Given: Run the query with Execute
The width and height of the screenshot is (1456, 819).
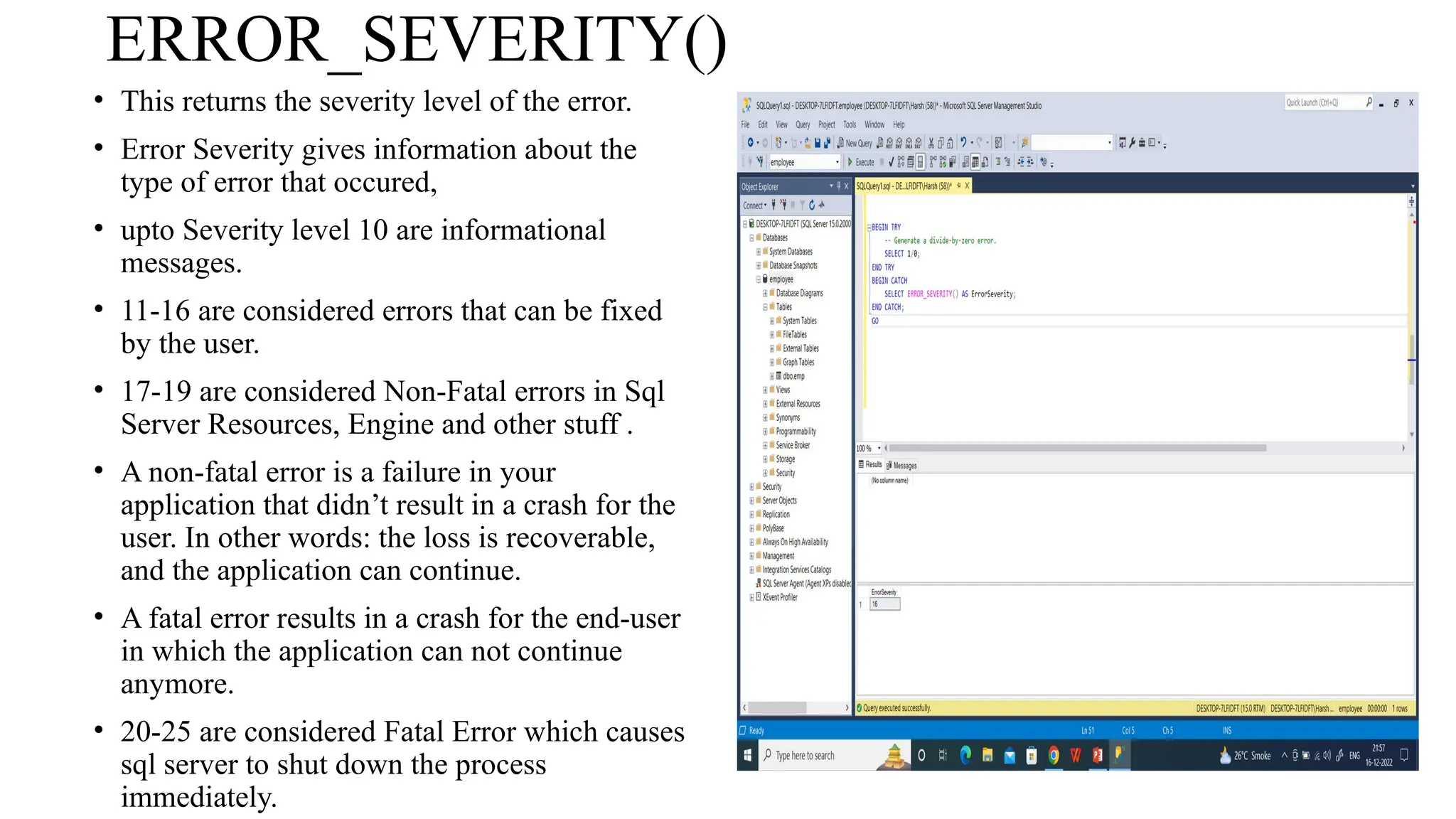Looking at the screenshot, I should click(861, 162).
